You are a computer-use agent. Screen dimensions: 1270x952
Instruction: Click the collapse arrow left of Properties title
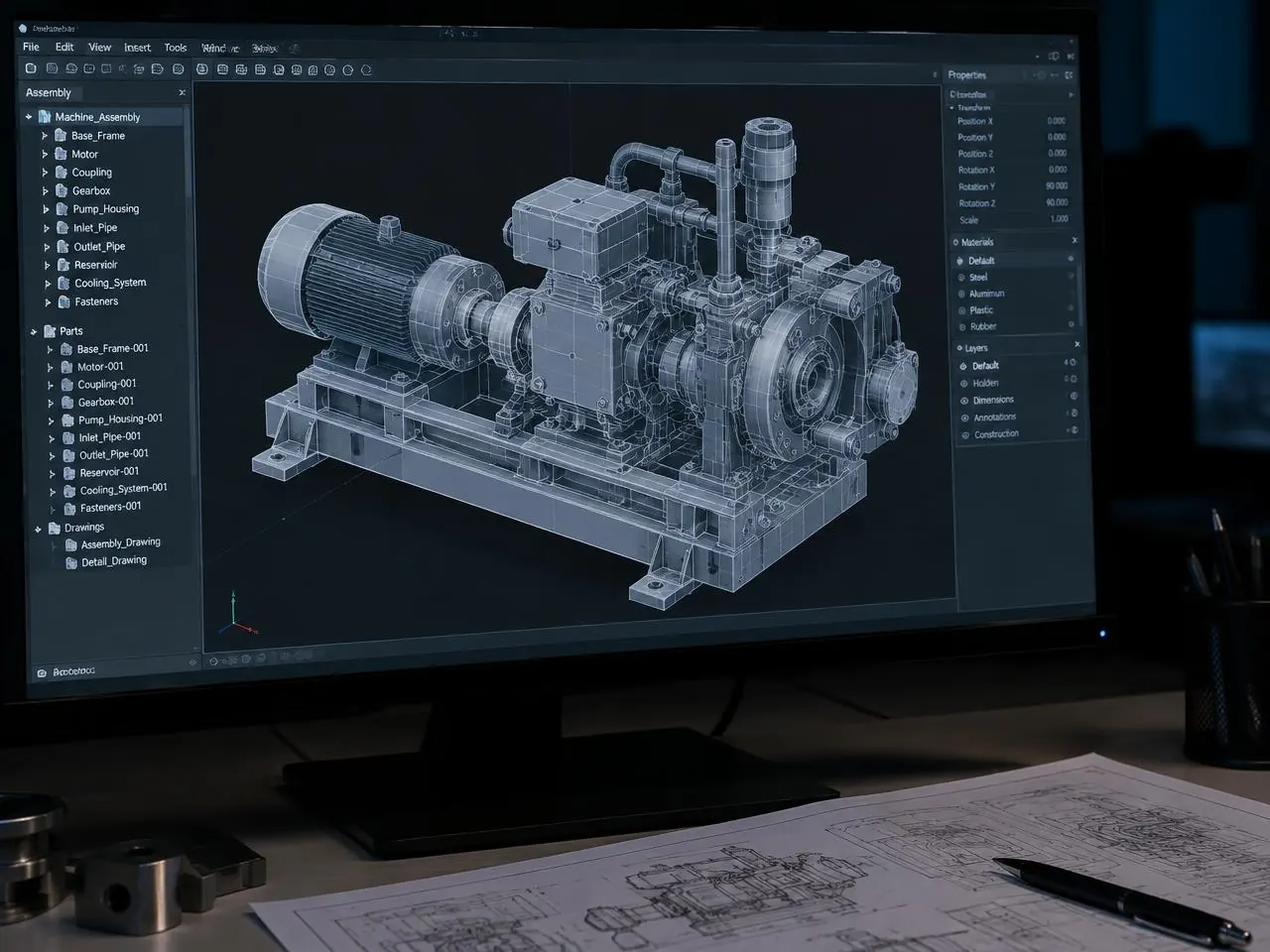pyautogui.click(x=935, y=74)
